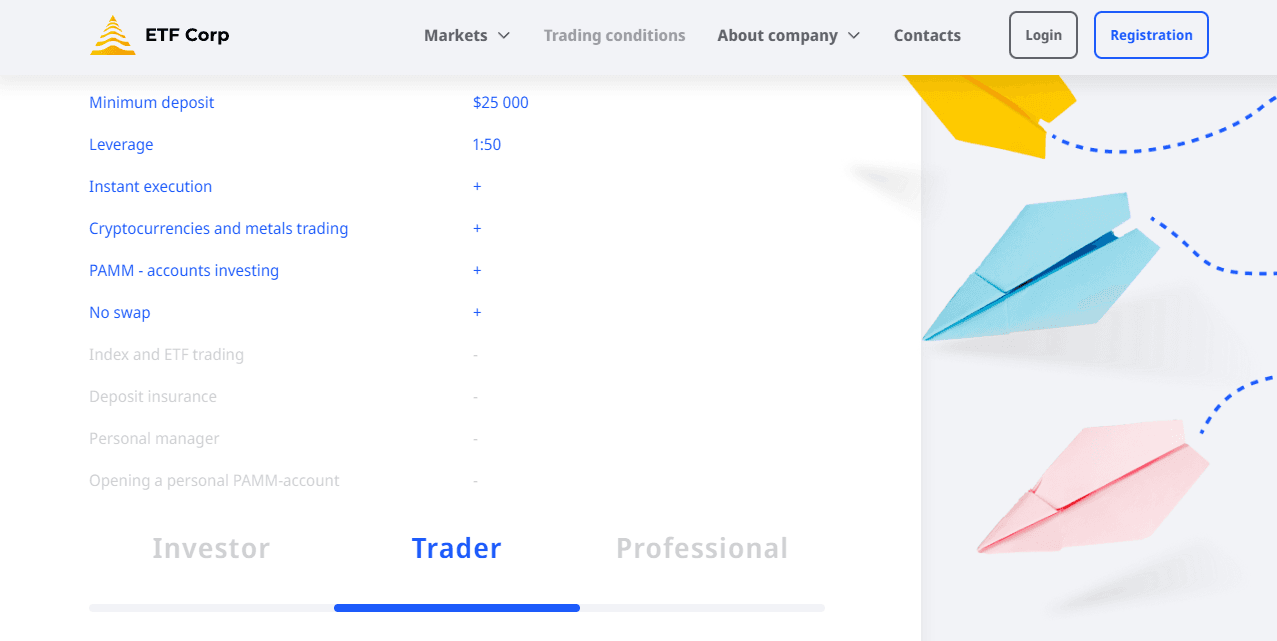Open the Markets menu
1277x641 pixels.
pos(456,36)
